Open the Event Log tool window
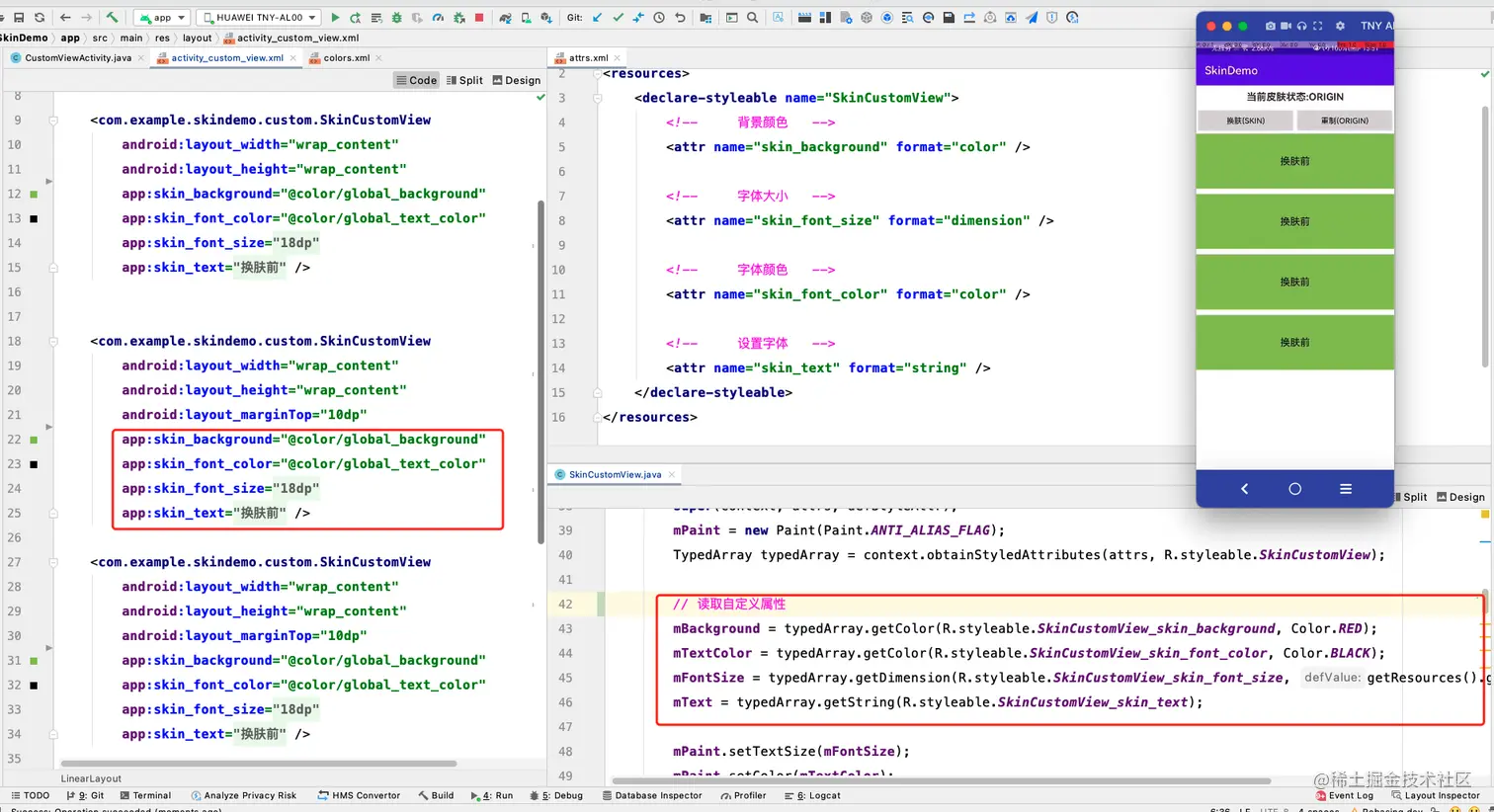1494x812 pixels. tap(1345, 796)
